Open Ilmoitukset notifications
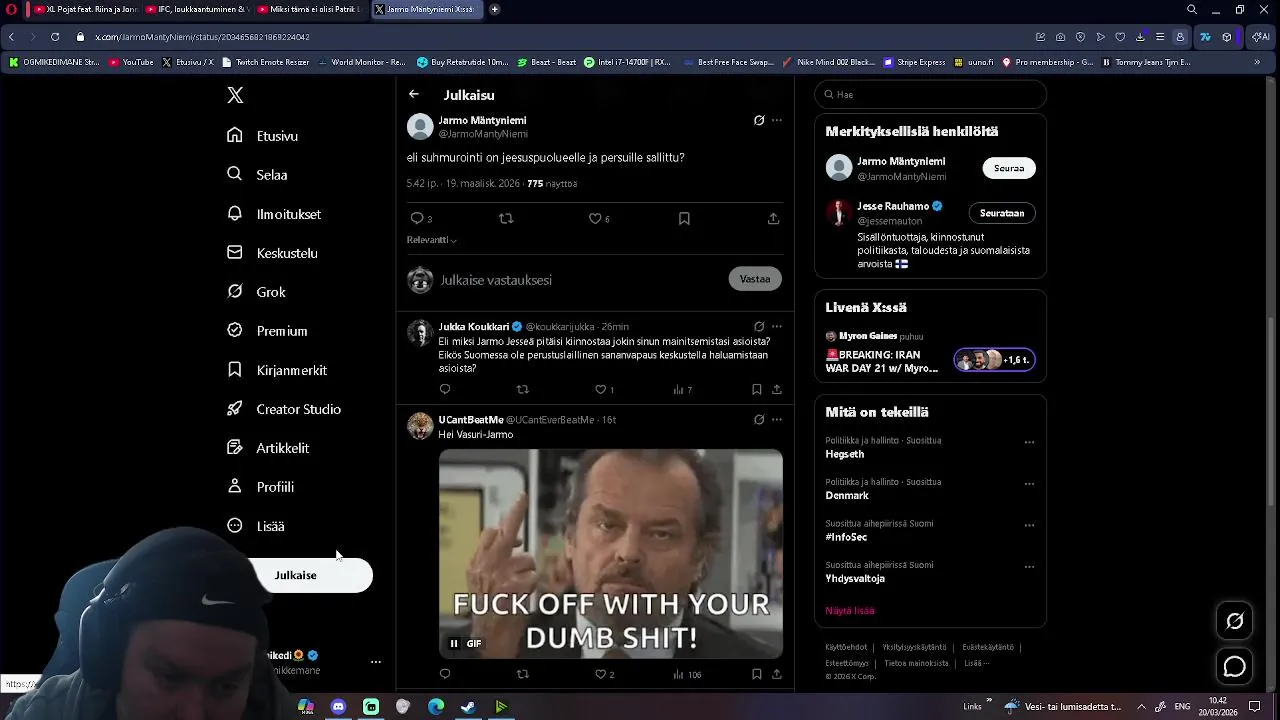Viewport: 1280px width, 720px height. [274, 214]
